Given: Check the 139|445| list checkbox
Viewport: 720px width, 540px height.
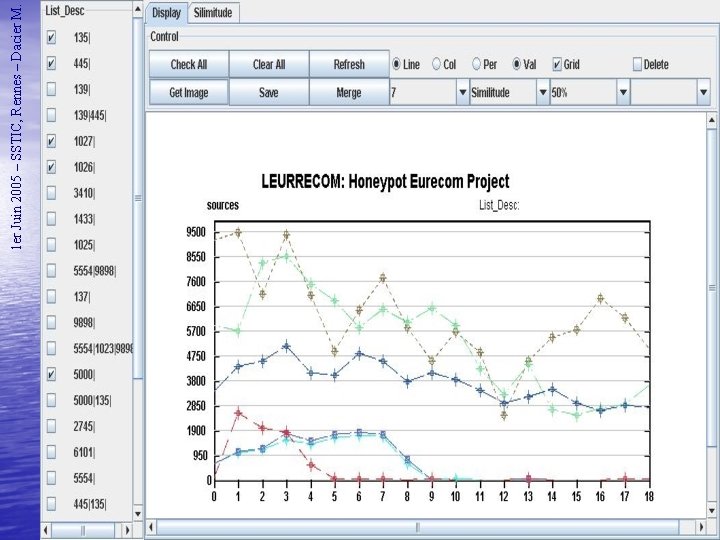Looking at the screenshot, I should click(x=51, y=115).
